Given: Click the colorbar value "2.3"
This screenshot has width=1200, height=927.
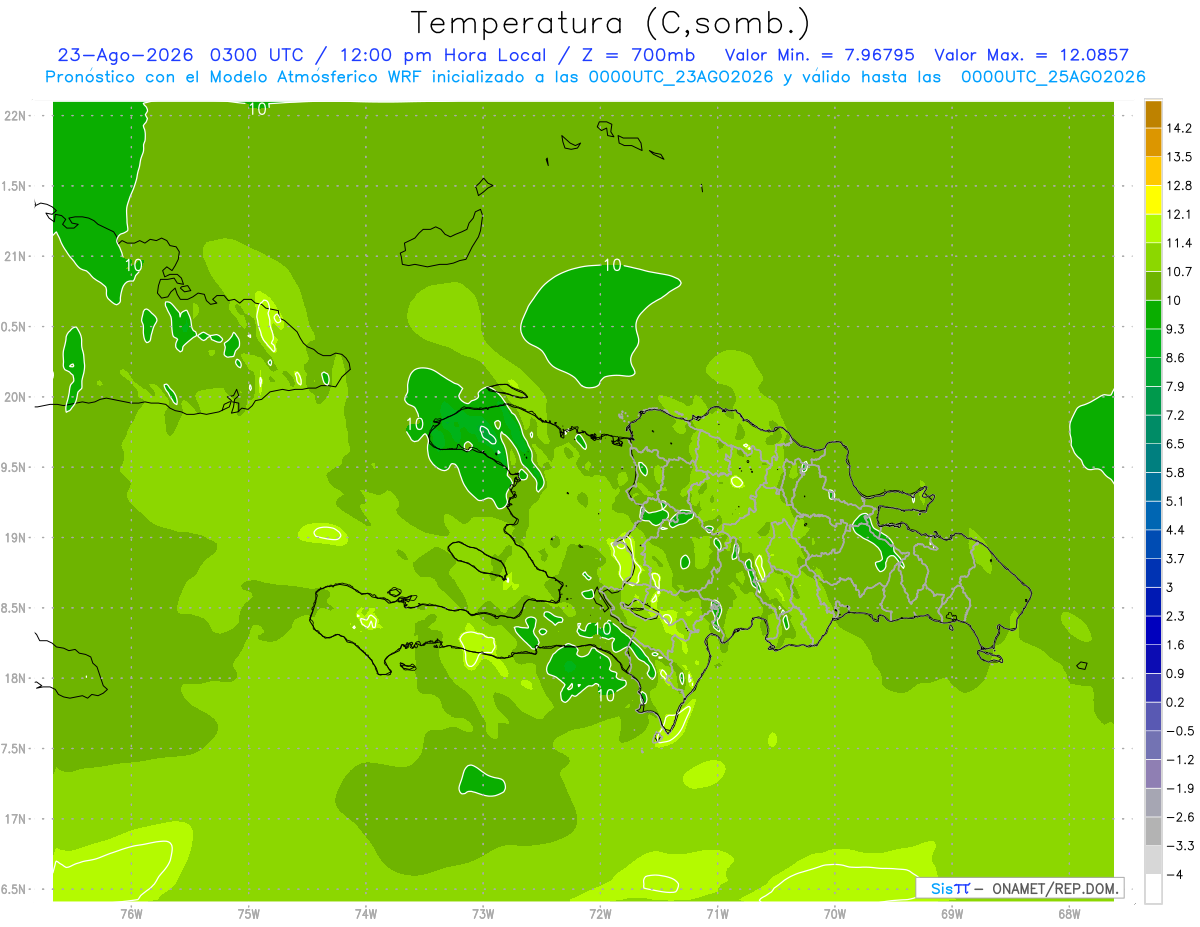Looking at the screenshot, I should click(1176, 616).
